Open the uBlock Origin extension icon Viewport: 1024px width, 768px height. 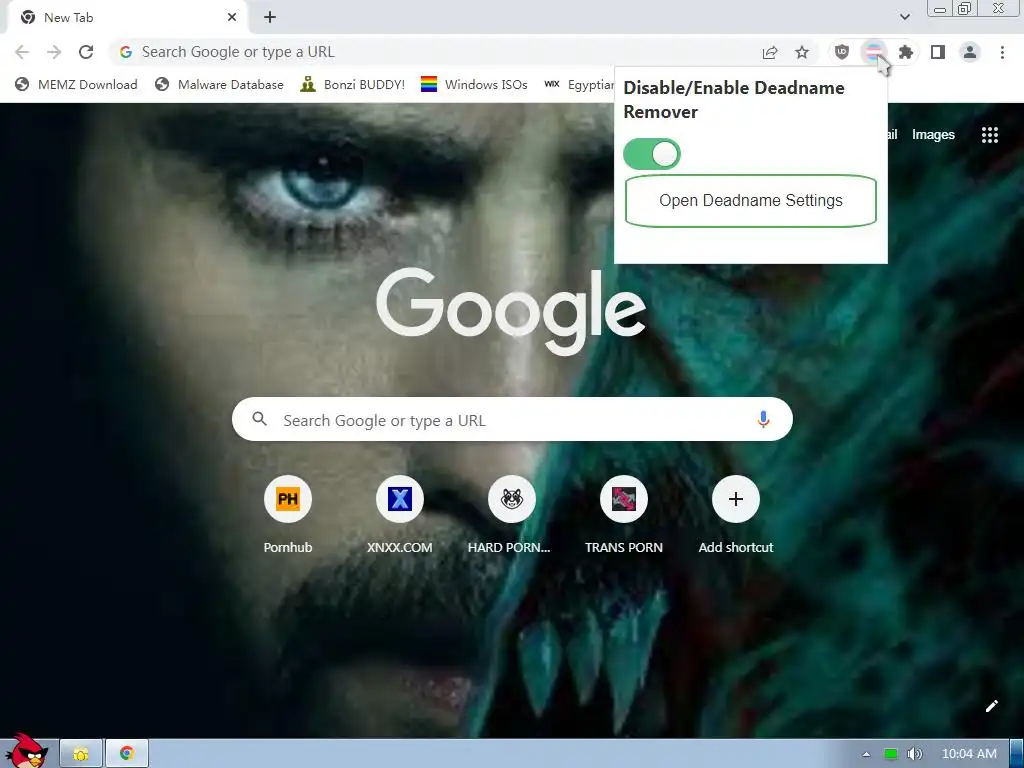[842, 52]
